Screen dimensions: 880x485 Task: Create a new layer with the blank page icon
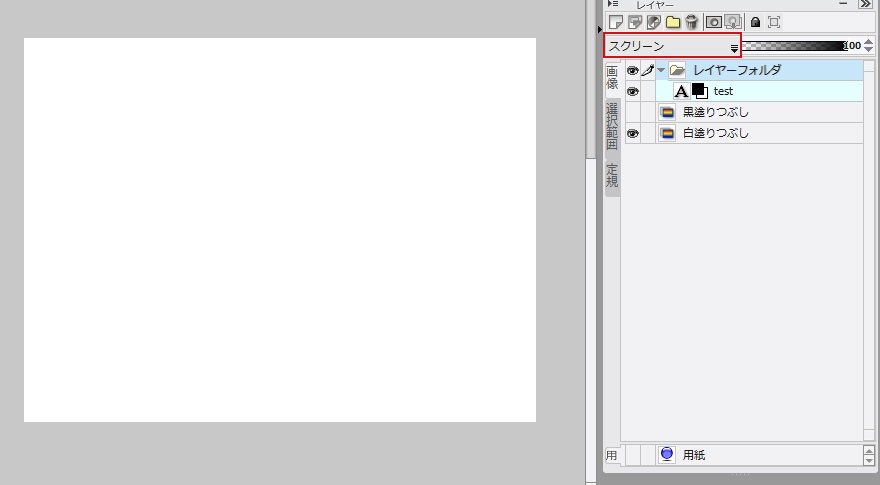(616, 22)
